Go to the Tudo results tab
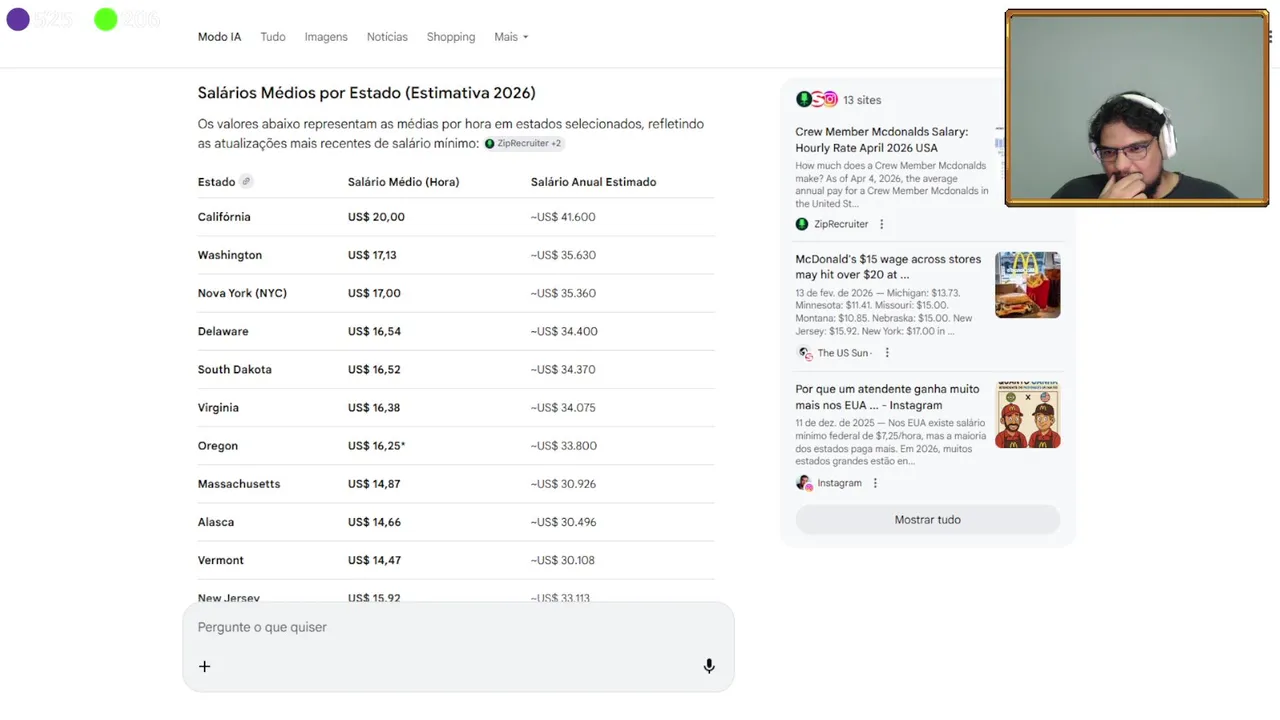This screenshot has height=720, width=1280. pos(273,37)
